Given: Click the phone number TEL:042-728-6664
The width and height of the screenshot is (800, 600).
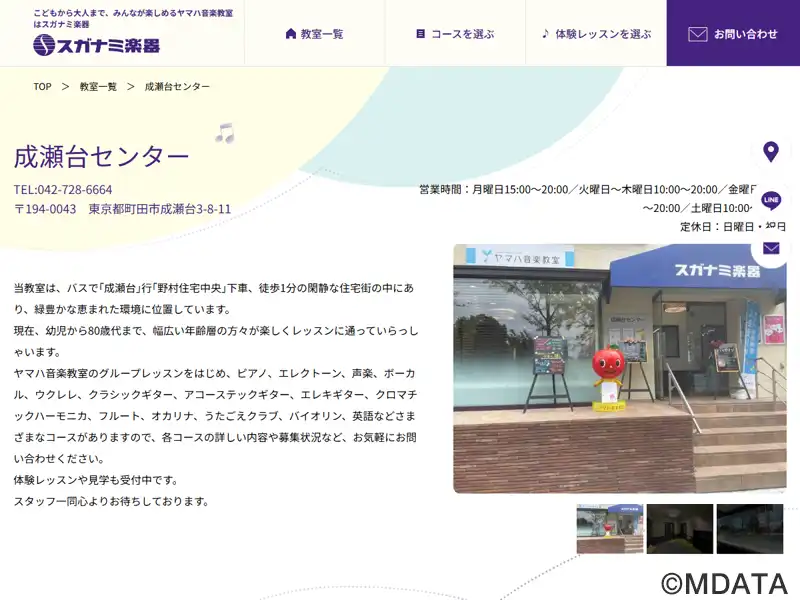Looking at the screenshot, I should 63,190.
